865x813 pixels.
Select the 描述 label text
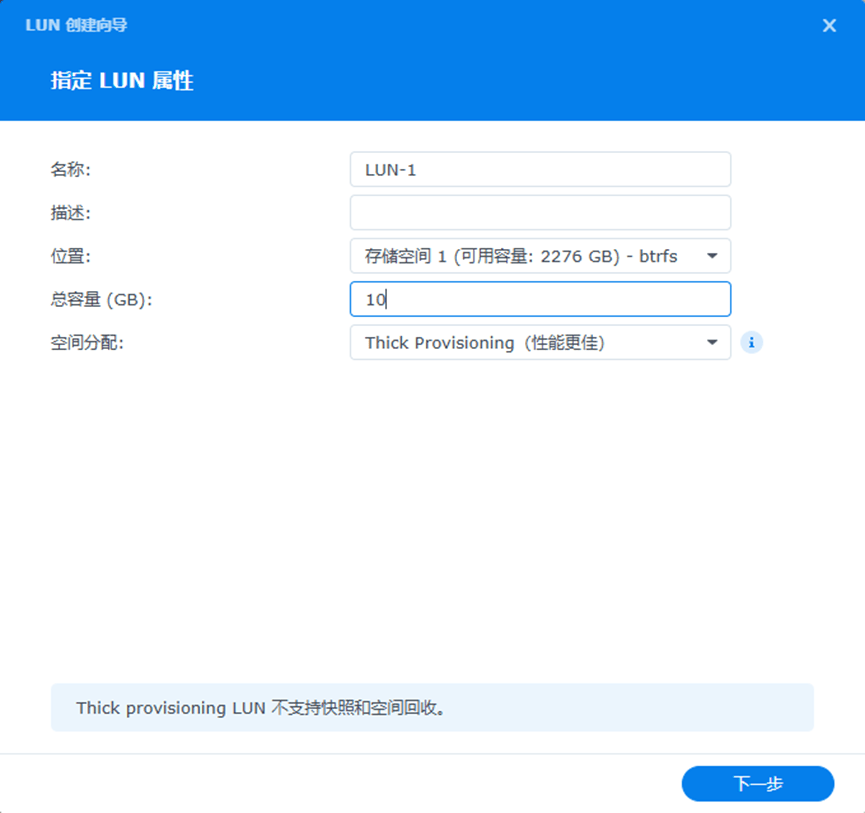pyautogui.click(x=71, y=212)
